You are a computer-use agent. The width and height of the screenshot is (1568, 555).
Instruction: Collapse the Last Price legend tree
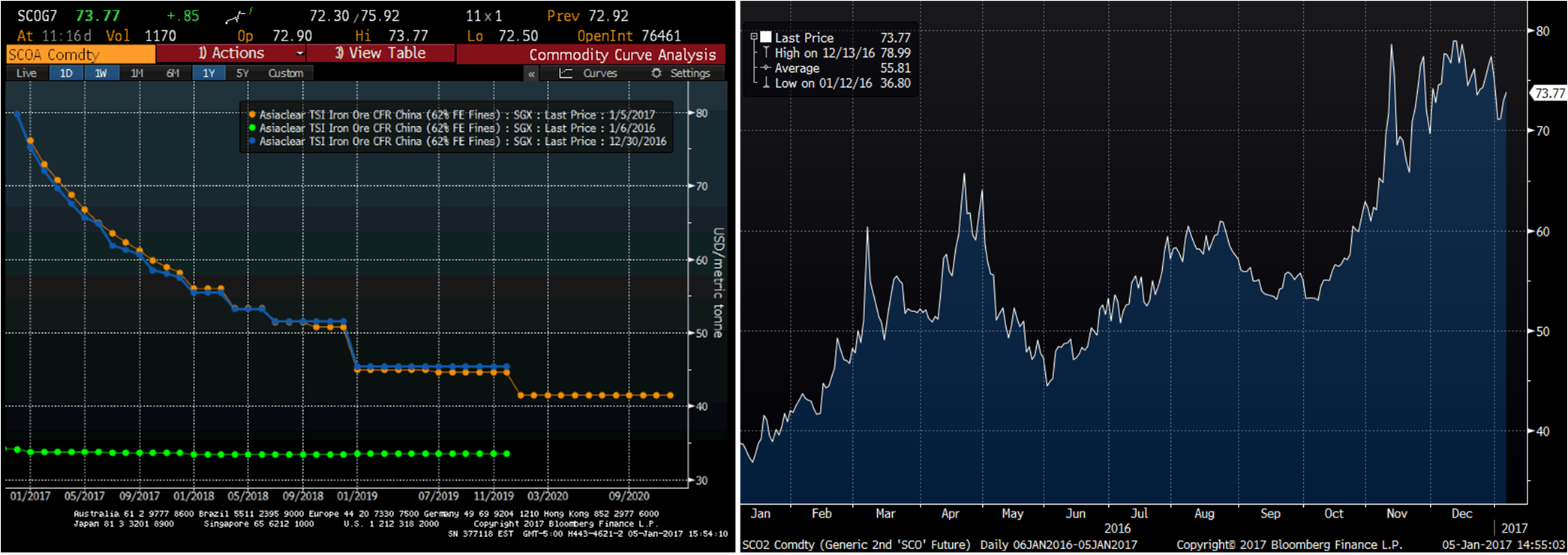point(754,37)
